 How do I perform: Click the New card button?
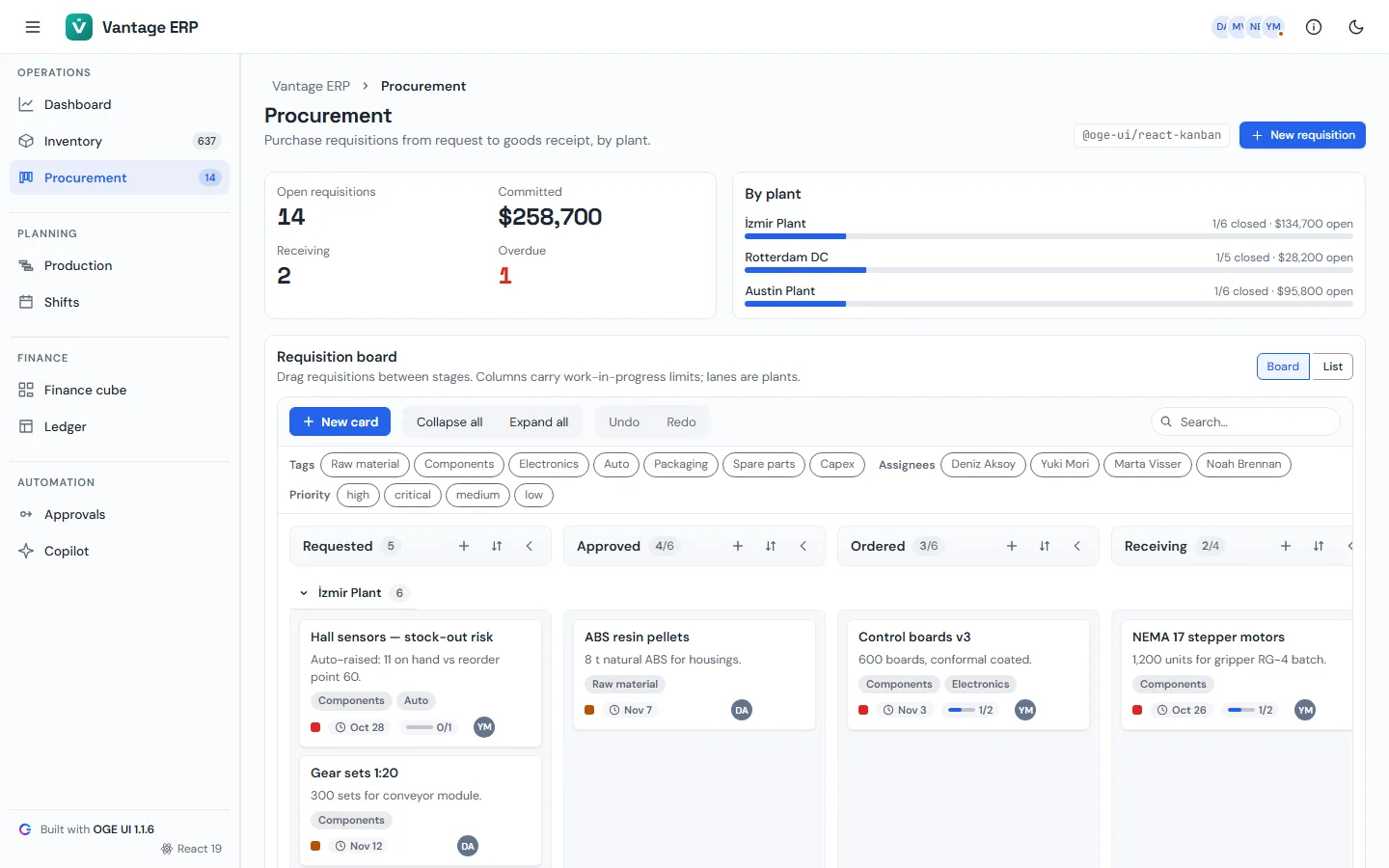(x=340, y=421)
